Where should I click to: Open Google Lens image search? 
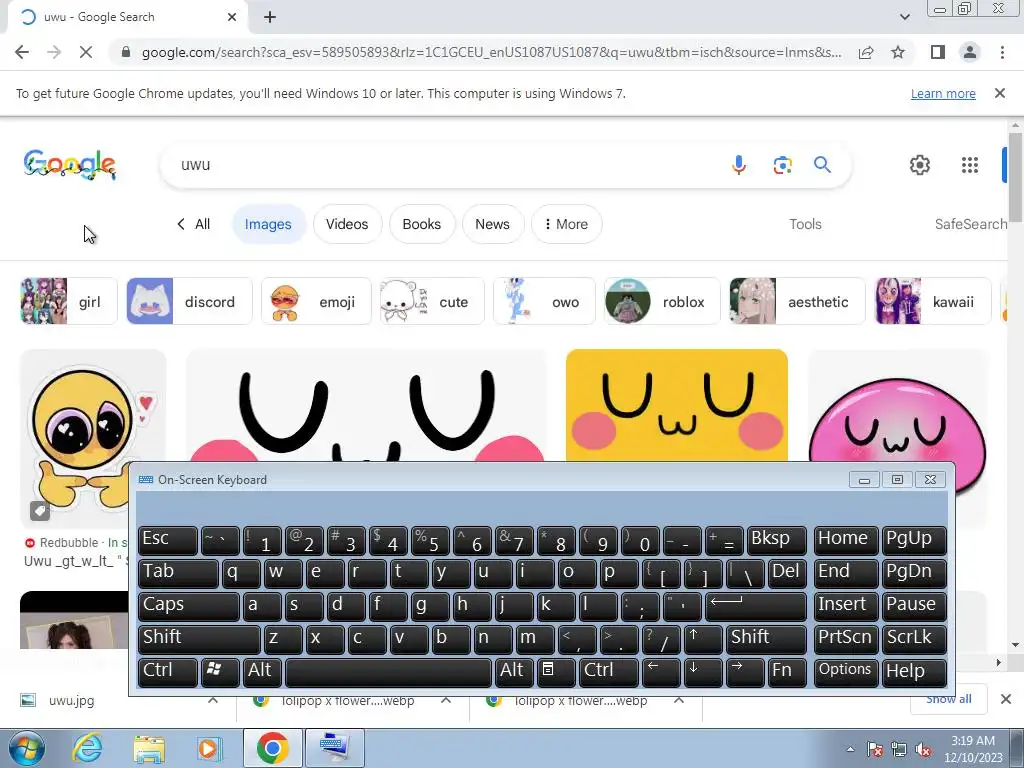tap(782, 165)
